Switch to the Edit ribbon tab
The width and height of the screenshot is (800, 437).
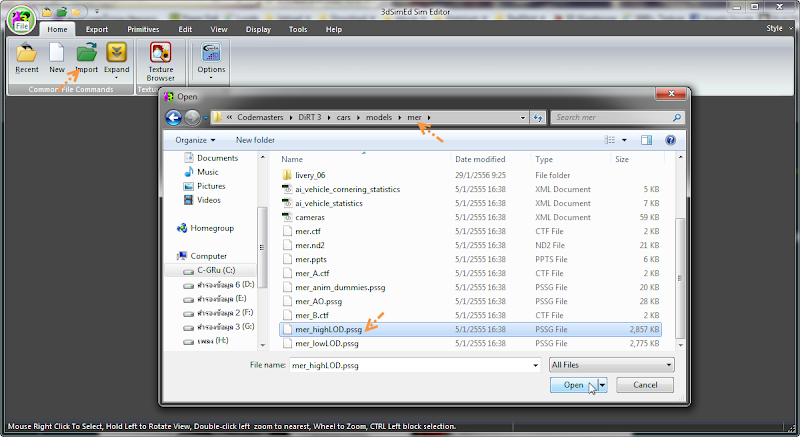(185, 30)
